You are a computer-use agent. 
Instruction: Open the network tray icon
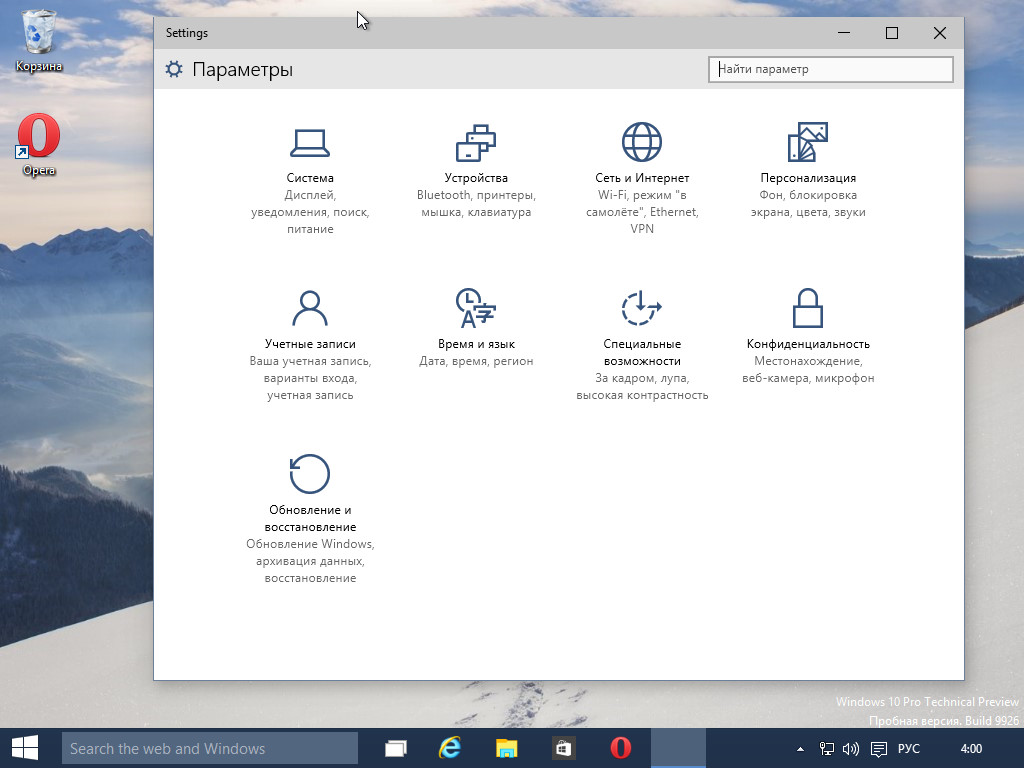(x=826, y=749)
